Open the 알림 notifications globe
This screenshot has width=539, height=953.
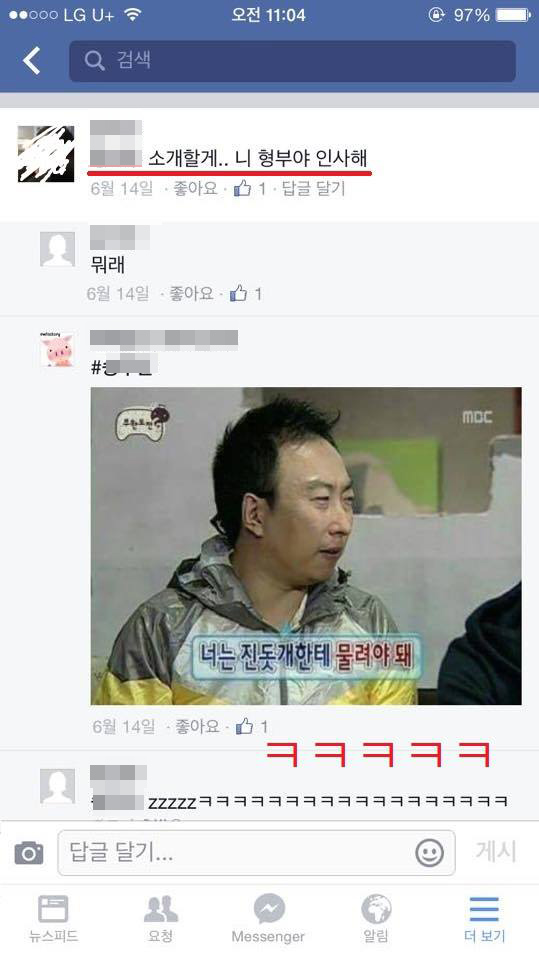click(x=376, y=918)
